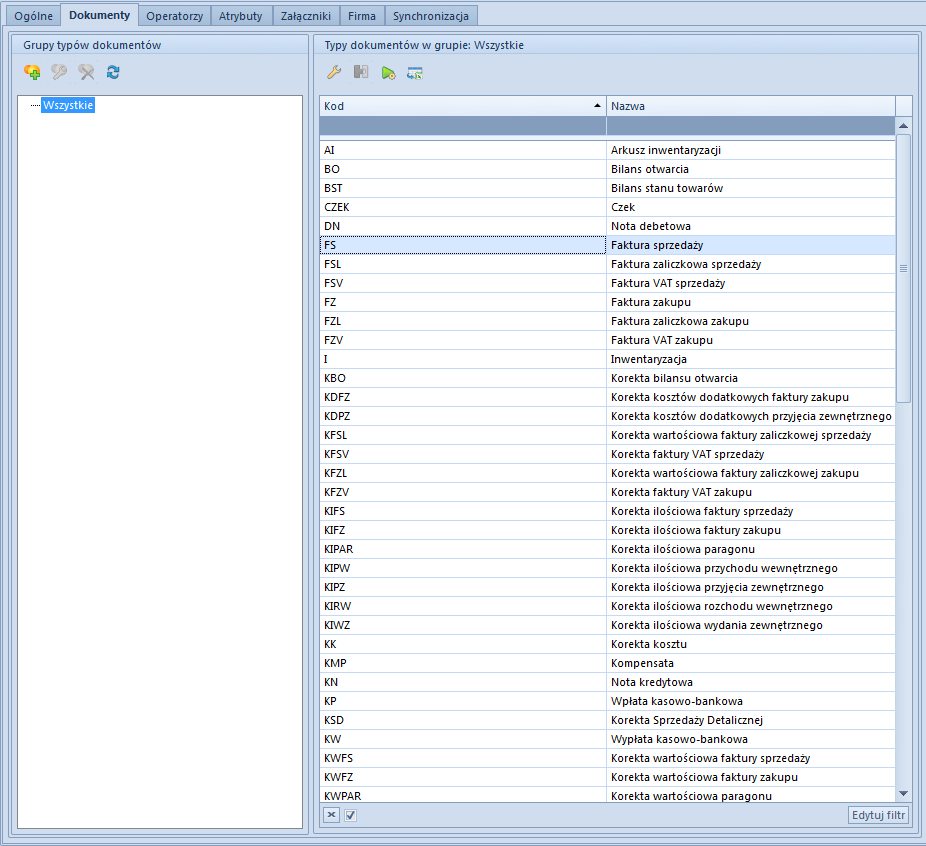Click the disabled edit group wrench icon
926x846 pixels.
[x=59, y=72]
